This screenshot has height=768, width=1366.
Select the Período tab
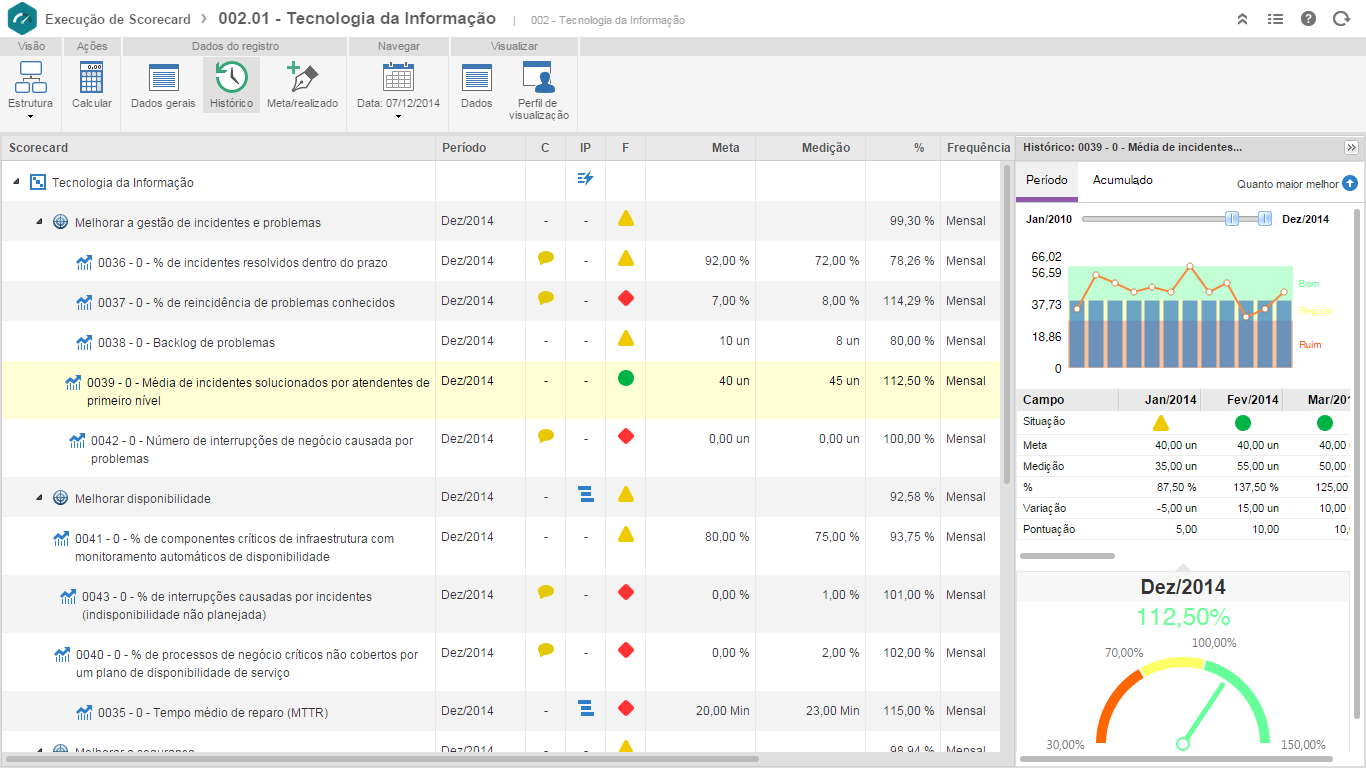pos(1046,180)
